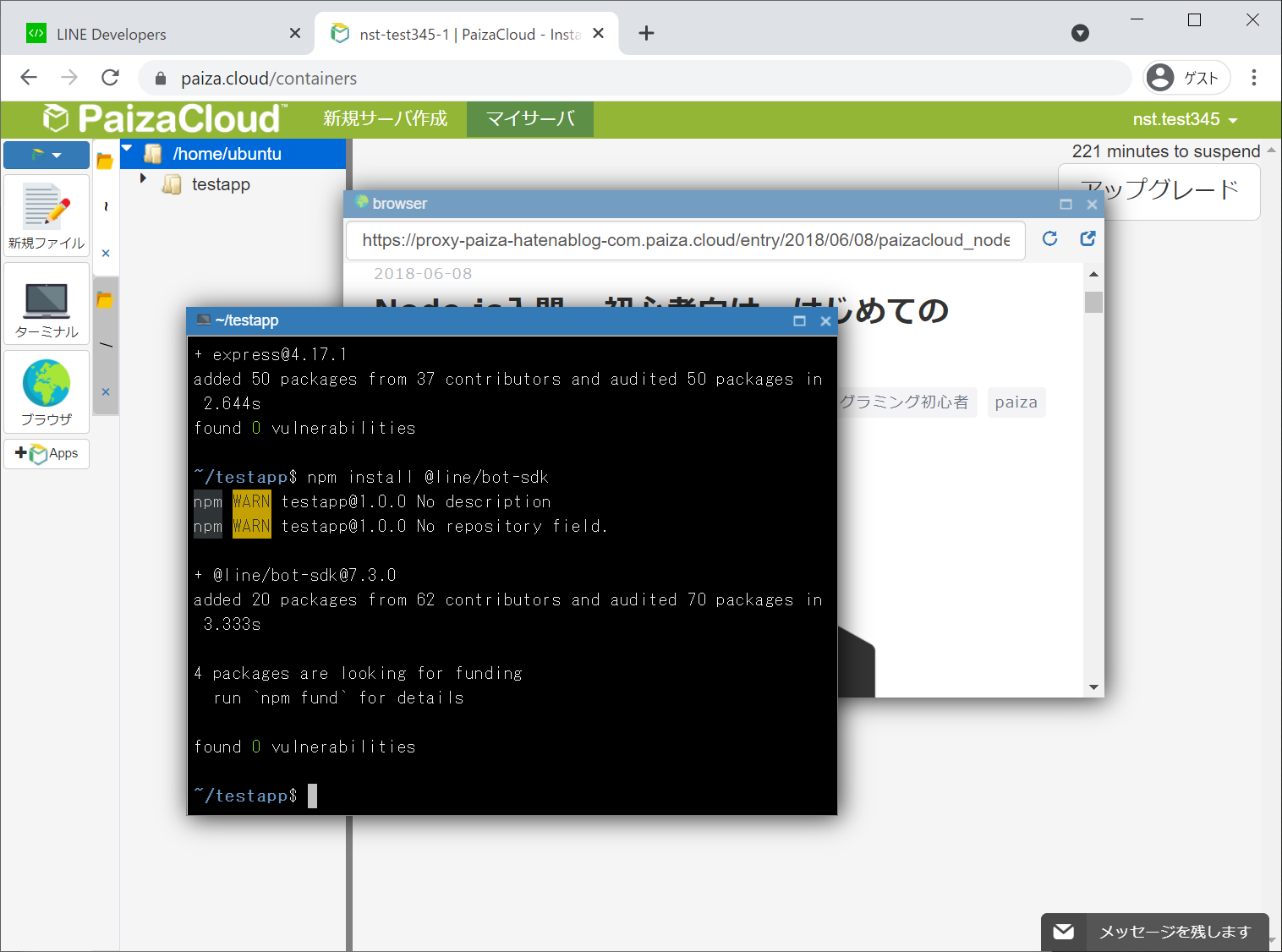This screenshot has width=1282, height=952.
Task: Click the Chrome tab search dropdown arrow
Action: click(x=1080, y=33)
